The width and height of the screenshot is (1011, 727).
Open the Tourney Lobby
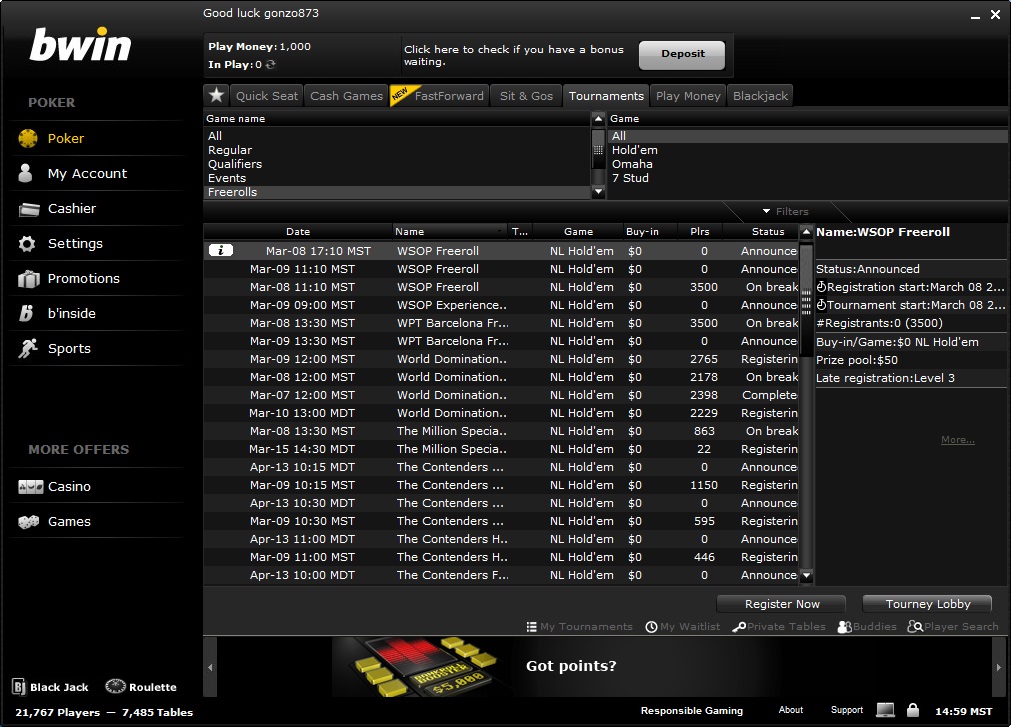[927, 604]
